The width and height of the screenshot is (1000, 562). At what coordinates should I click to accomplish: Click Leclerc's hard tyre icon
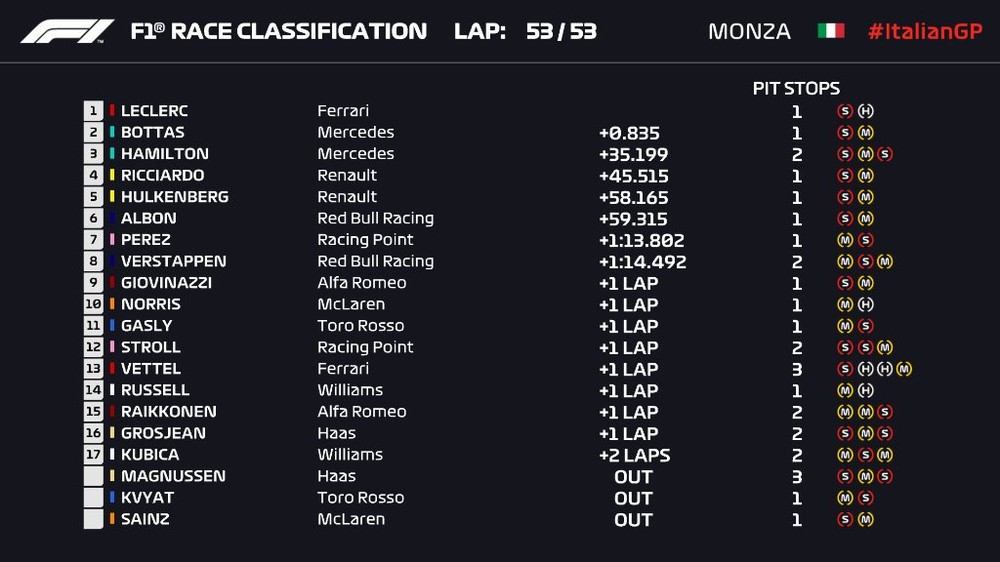click(866, 111)
